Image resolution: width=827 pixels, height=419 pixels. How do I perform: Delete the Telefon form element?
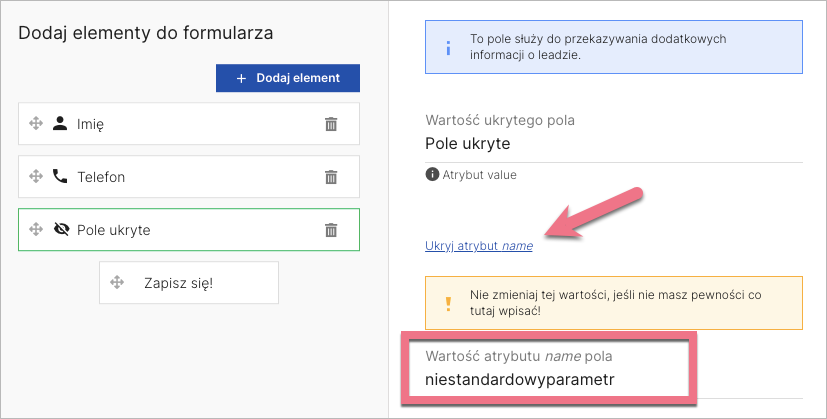331,177
